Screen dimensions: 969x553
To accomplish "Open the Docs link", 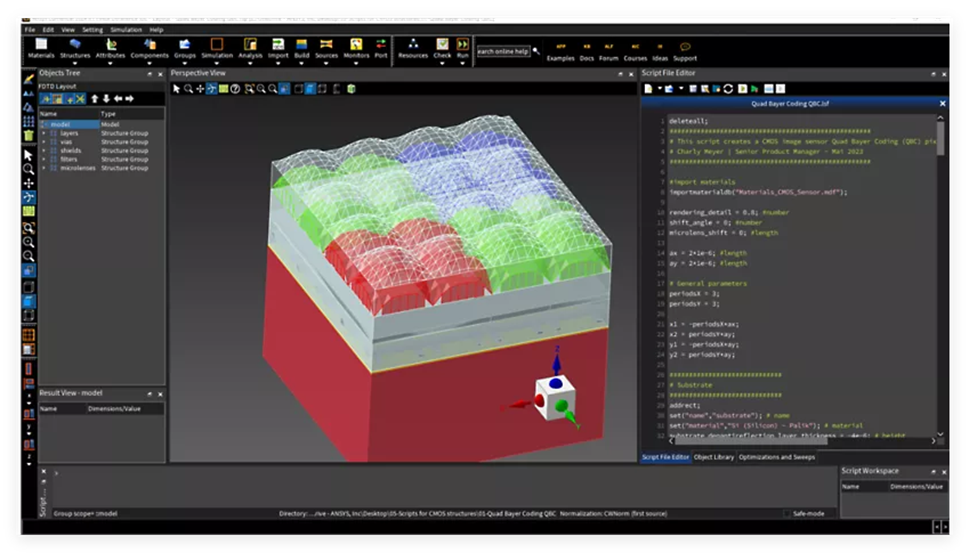I will point(586,53).
